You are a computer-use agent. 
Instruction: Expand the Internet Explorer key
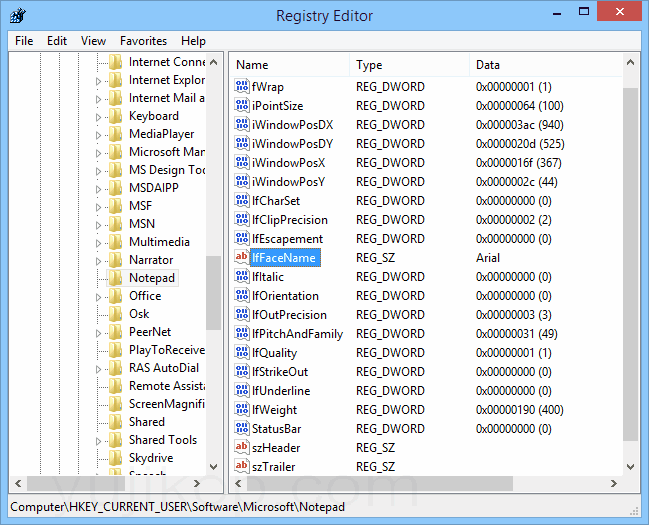(98, 81)
